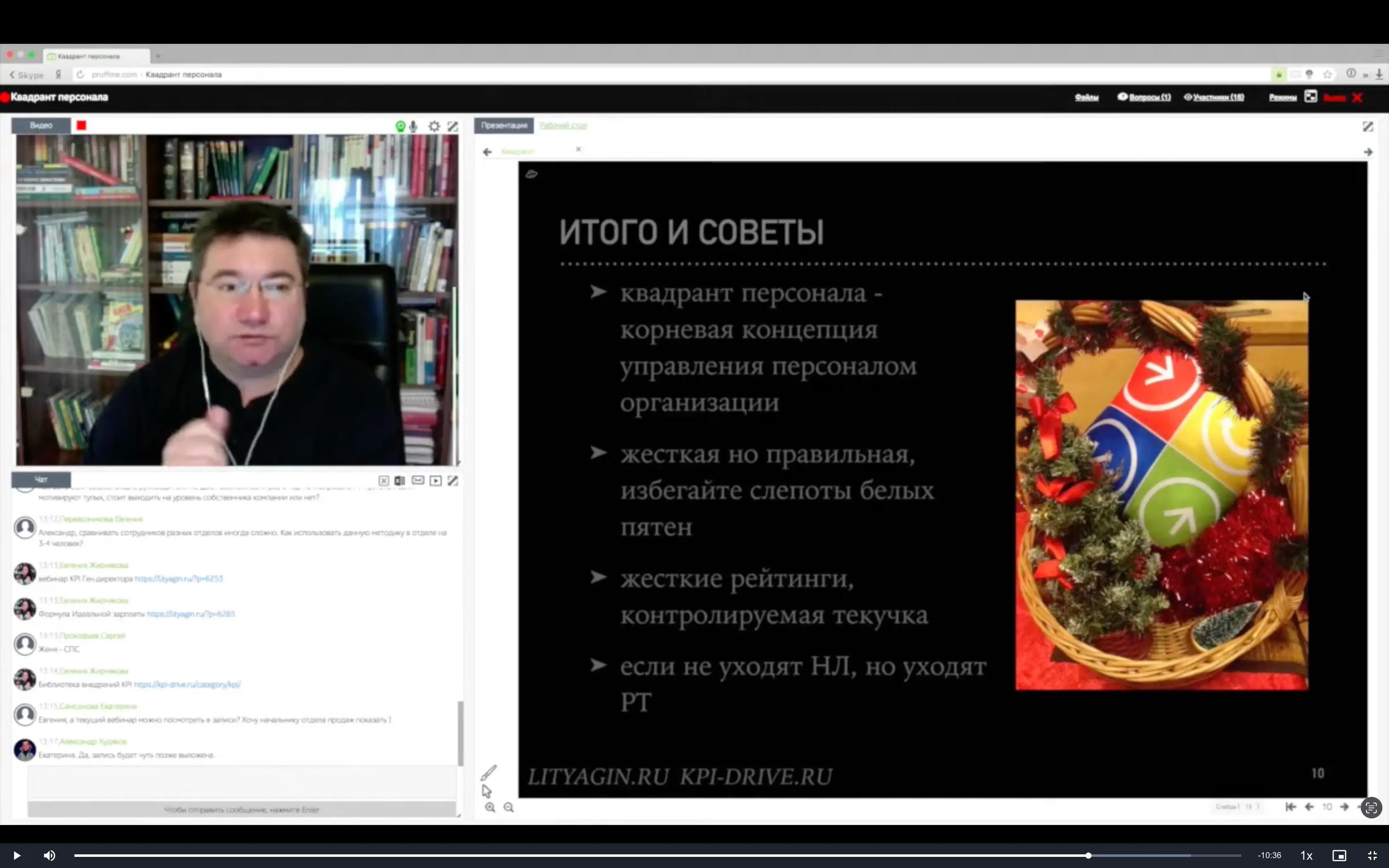Click the Александр Худяков avatar in chat
The height and width of the screenshot is (868, 1389).
coord(25,750)
